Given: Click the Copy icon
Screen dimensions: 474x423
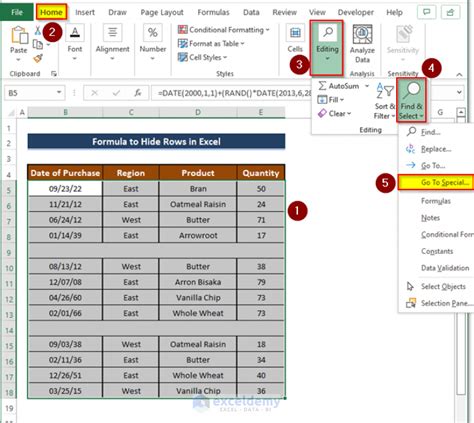Looking at the screenshot, I should pos(38,44).
